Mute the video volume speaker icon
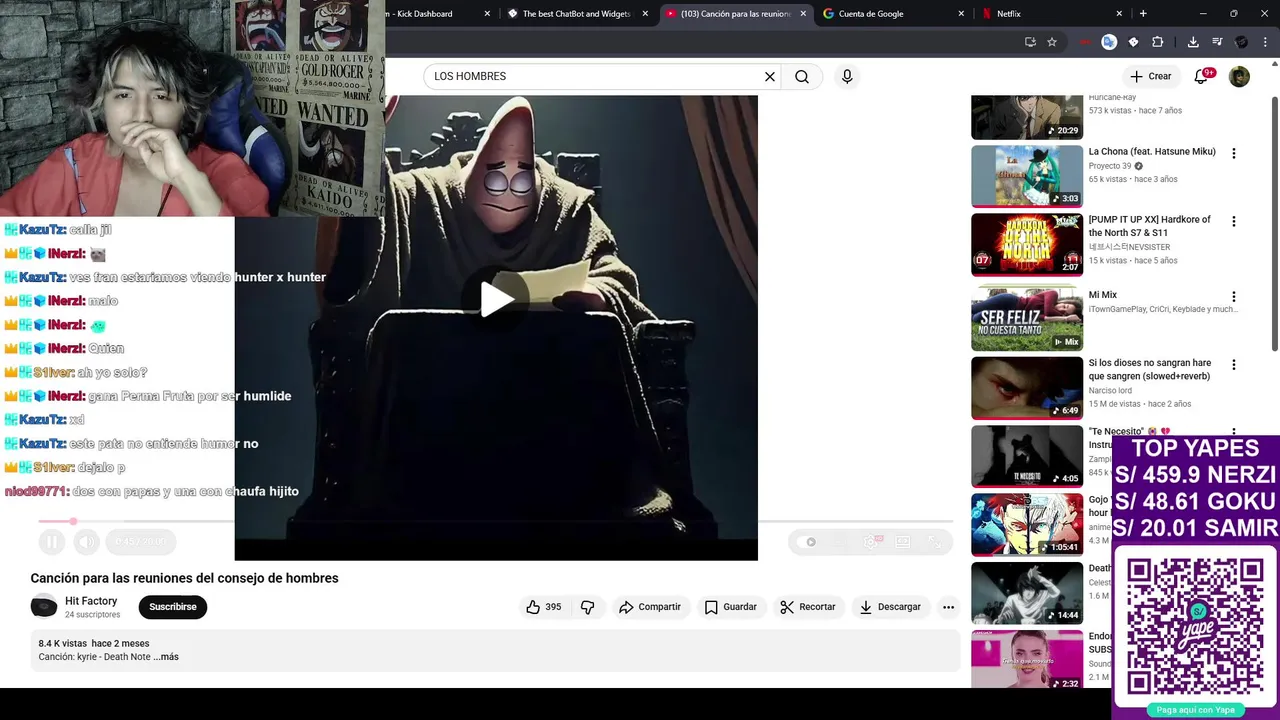Viewport: 1280px width, 720px height. pos(87,542)
